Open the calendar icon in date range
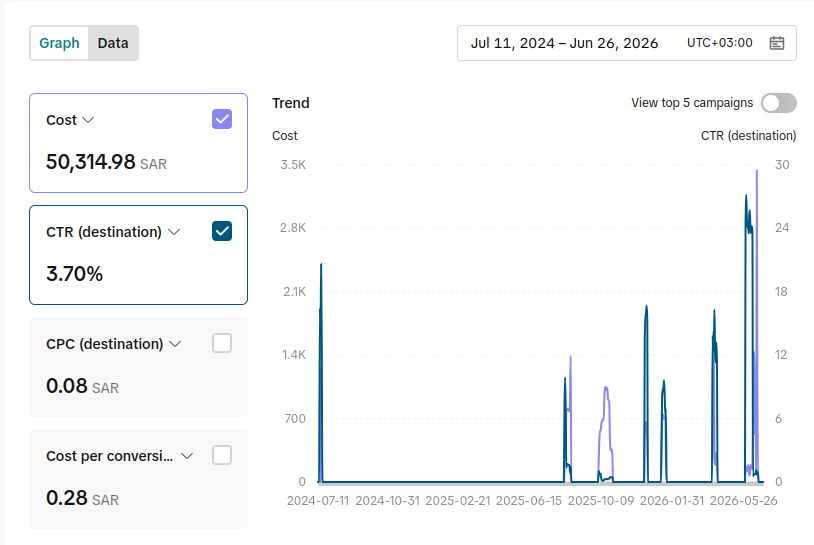Image resolution: width=814 pixels, height=545 pixels. [777, 43]
